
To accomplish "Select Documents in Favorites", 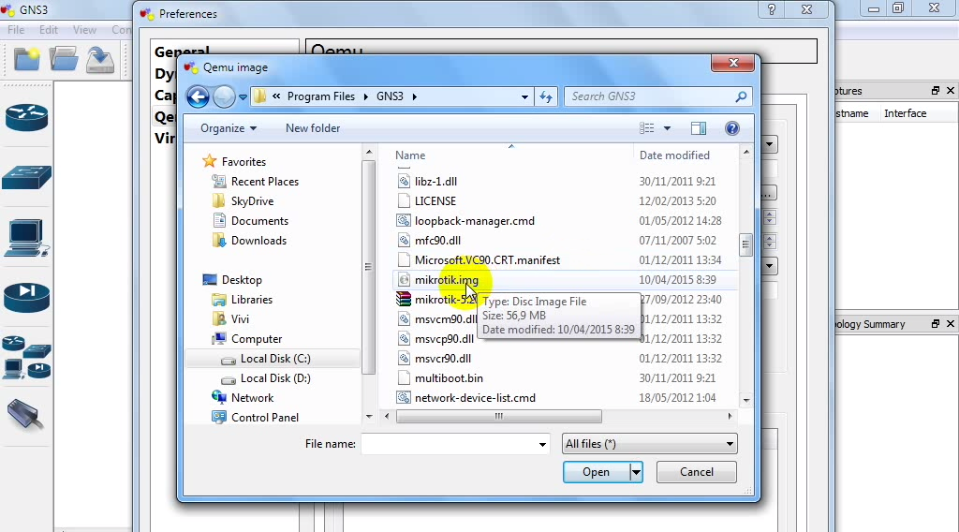I will tap(259, 221).
